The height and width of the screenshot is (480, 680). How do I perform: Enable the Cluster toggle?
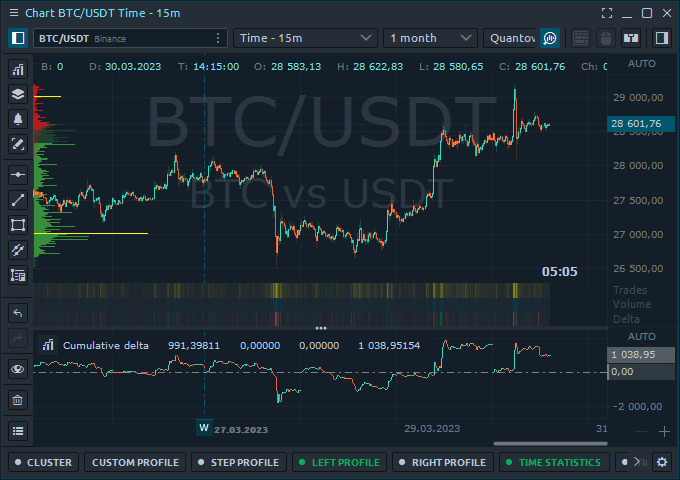click(41, 462)
